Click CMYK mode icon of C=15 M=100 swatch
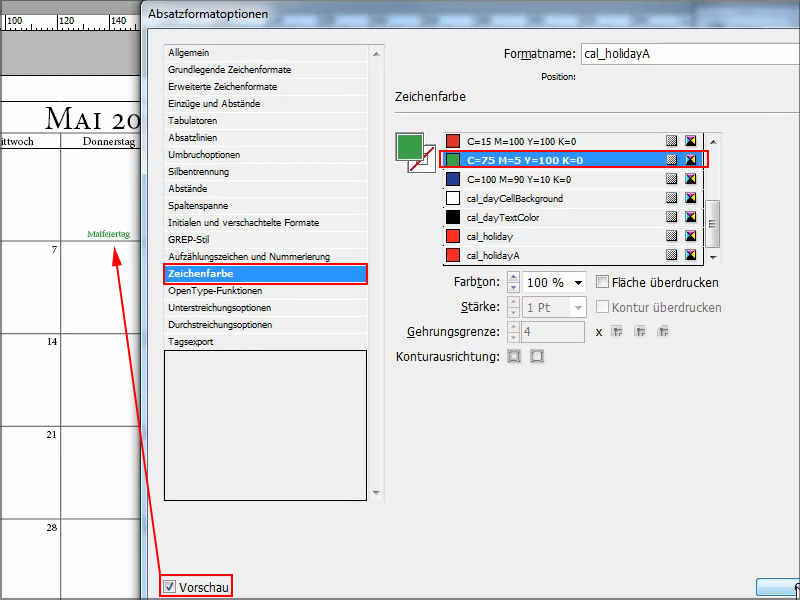Viewport: 800px width, 600px height. [690, 141]
